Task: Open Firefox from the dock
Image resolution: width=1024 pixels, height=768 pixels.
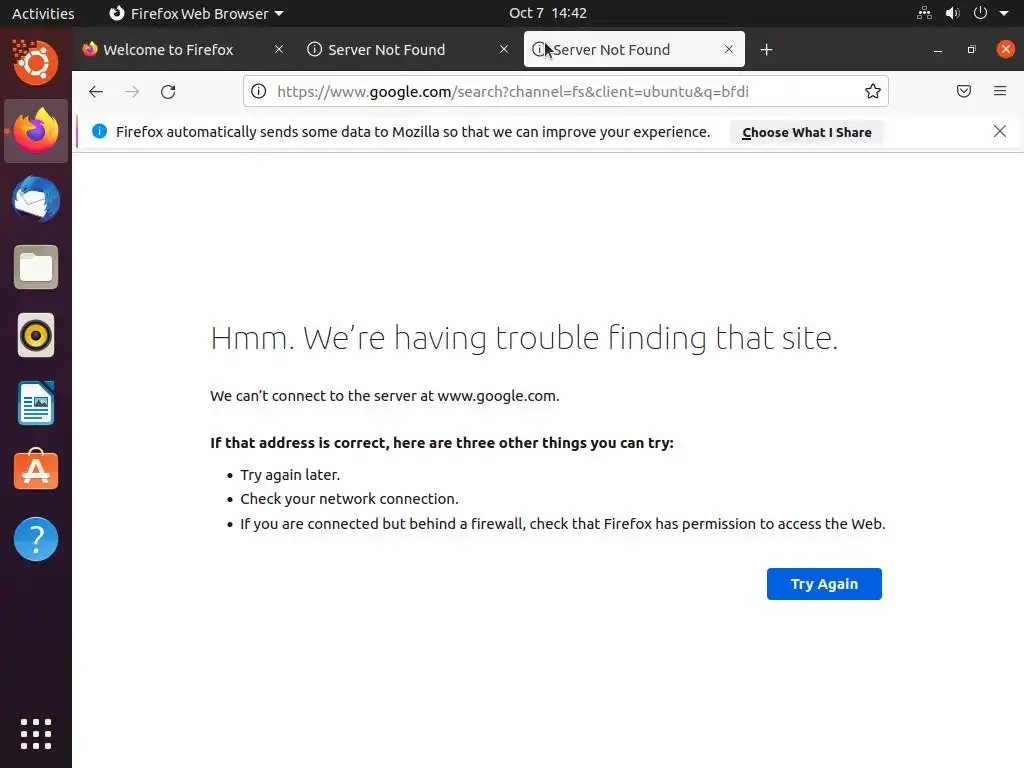Action: 36,131
